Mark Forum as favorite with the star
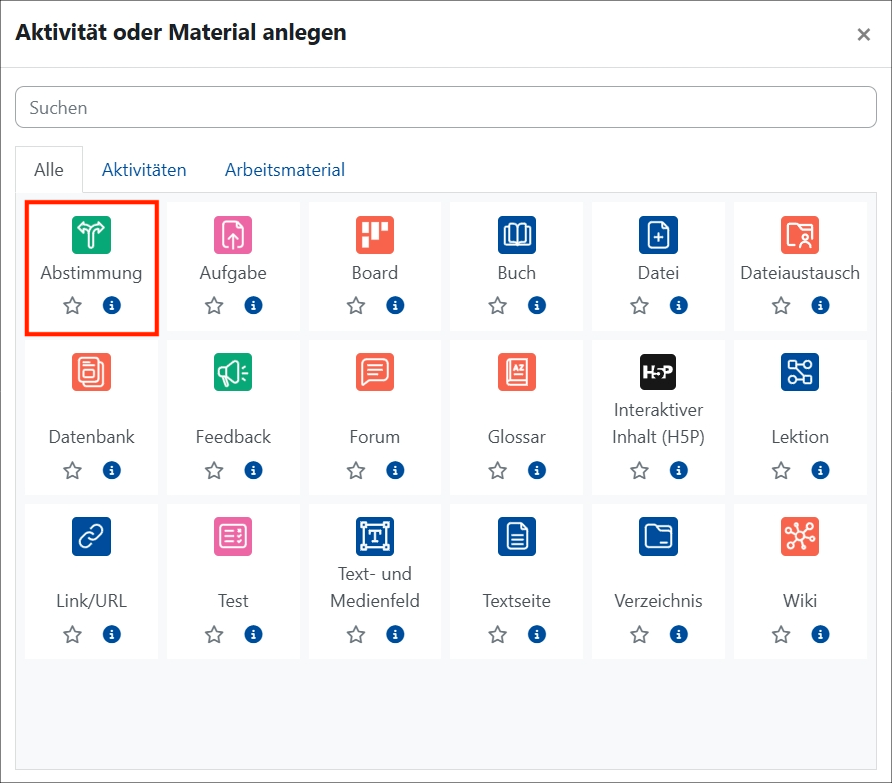The height and width of the screenshot is (783, 892). click(x=356, y=470)
